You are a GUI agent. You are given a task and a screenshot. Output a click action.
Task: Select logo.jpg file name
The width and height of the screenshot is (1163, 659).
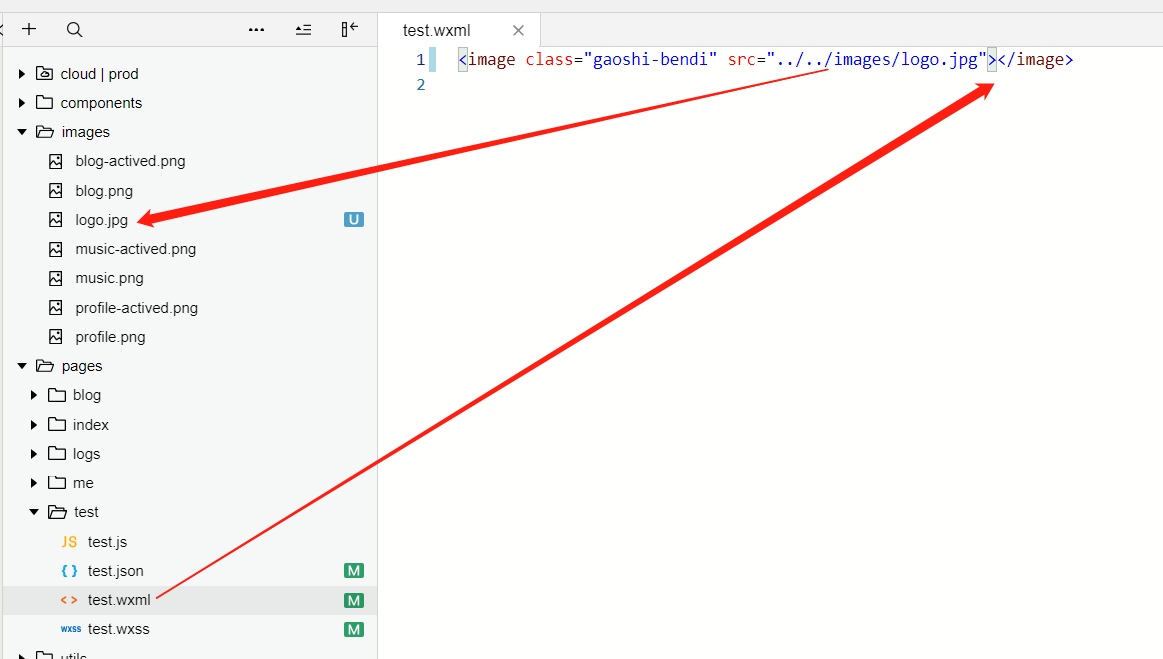click(101, 220)
